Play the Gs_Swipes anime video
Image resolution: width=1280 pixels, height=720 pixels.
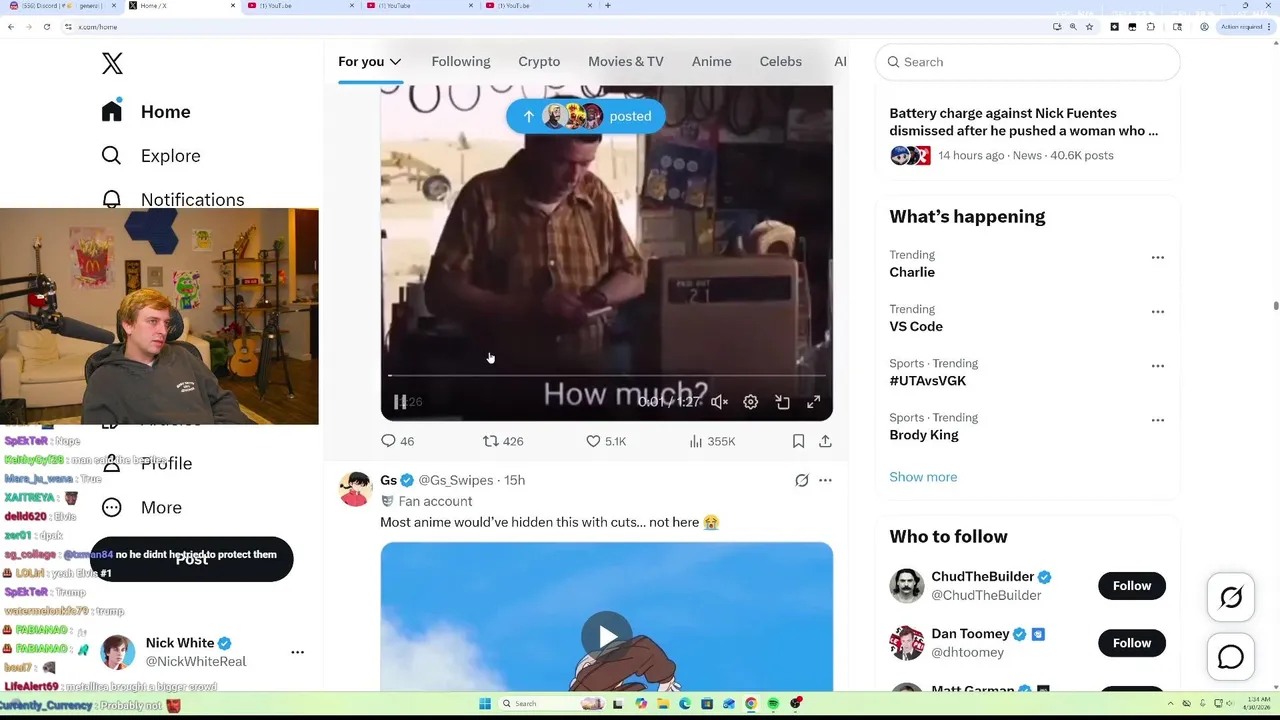pyautogui.click(x=606, y=636)
